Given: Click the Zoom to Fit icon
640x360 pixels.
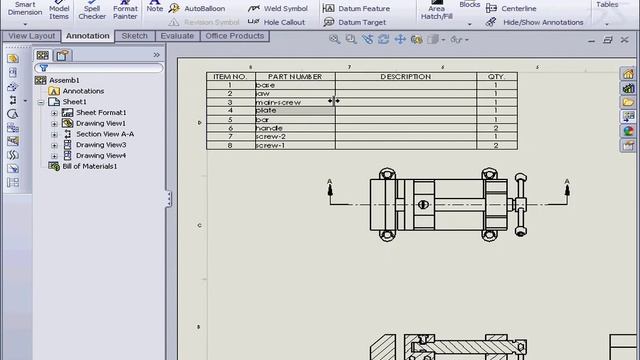Looking at the screenshot, I should (334, 39).
